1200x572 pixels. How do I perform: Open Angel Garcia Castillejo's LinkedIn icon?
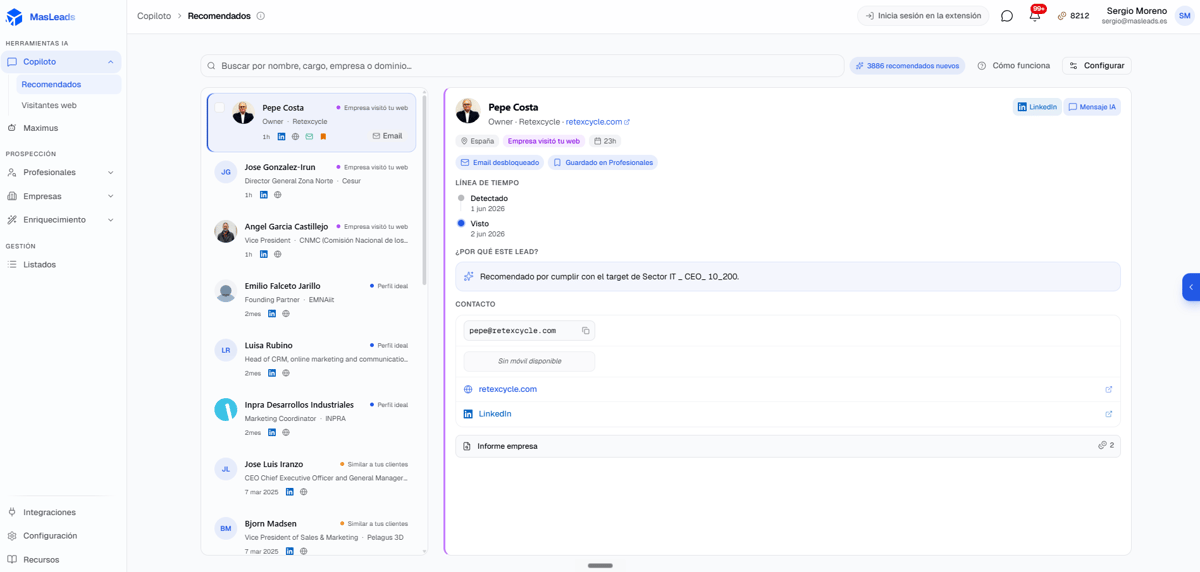264,254
